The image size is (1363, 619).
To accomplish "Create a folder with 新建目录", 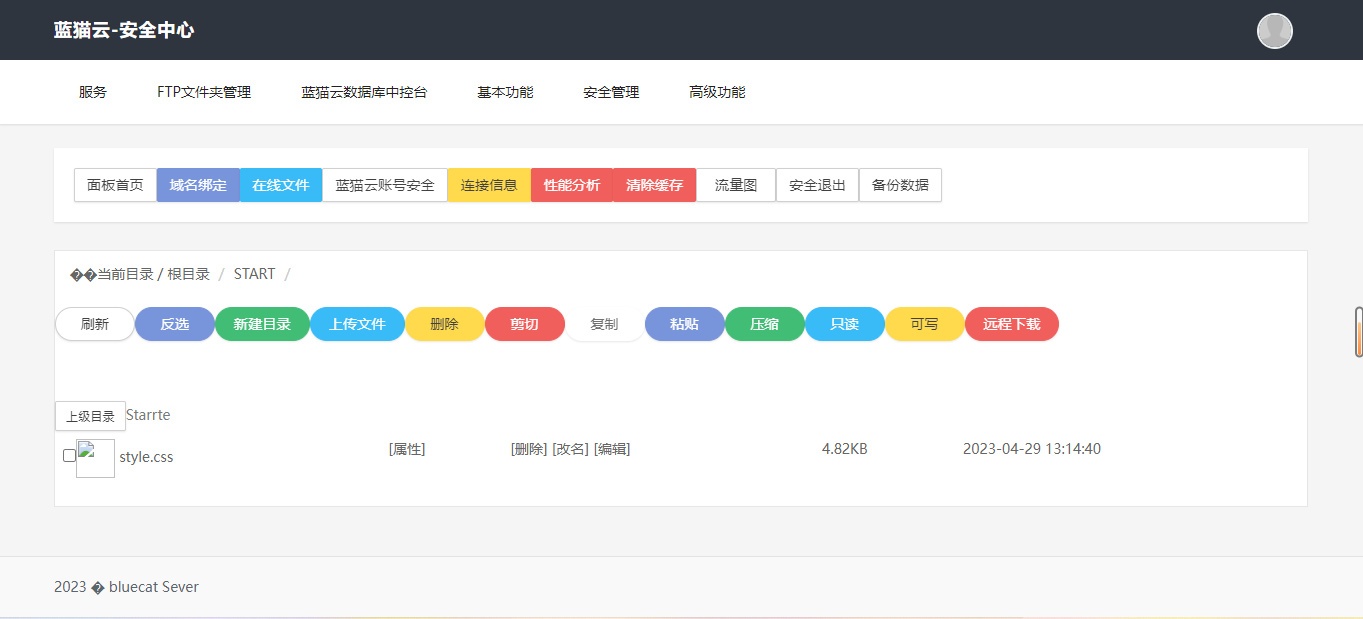I will [262, 324].
